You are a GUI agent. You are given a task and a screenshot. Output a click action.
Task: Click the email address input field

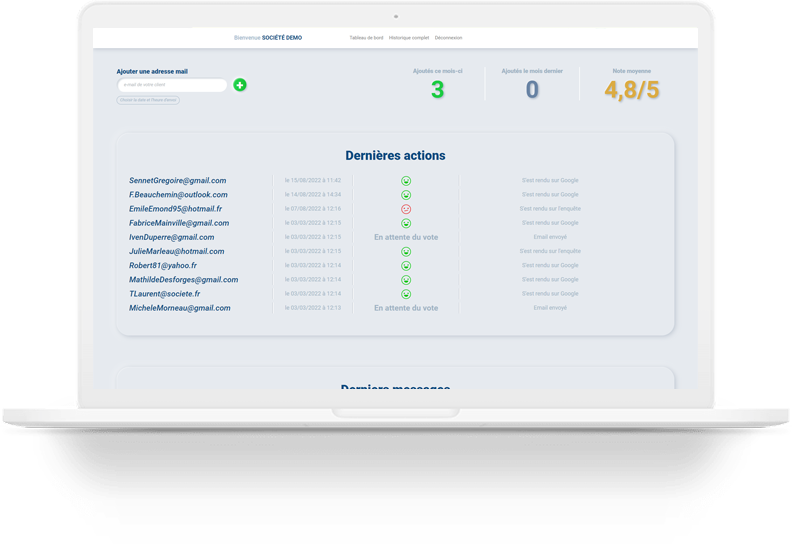pos(172,85)
